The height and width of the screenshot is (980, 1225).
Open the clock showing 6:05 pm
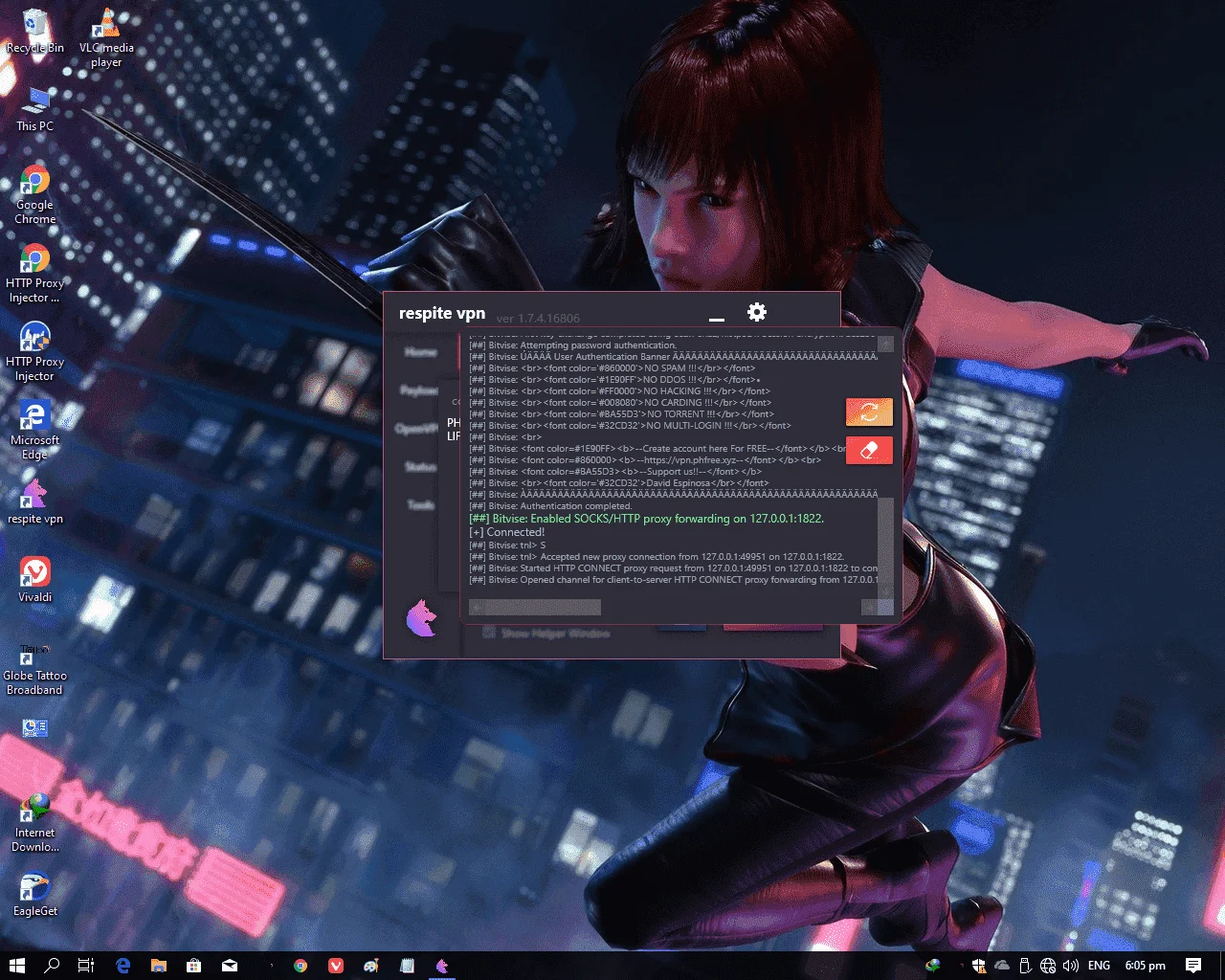click(x=1145, y=966)
